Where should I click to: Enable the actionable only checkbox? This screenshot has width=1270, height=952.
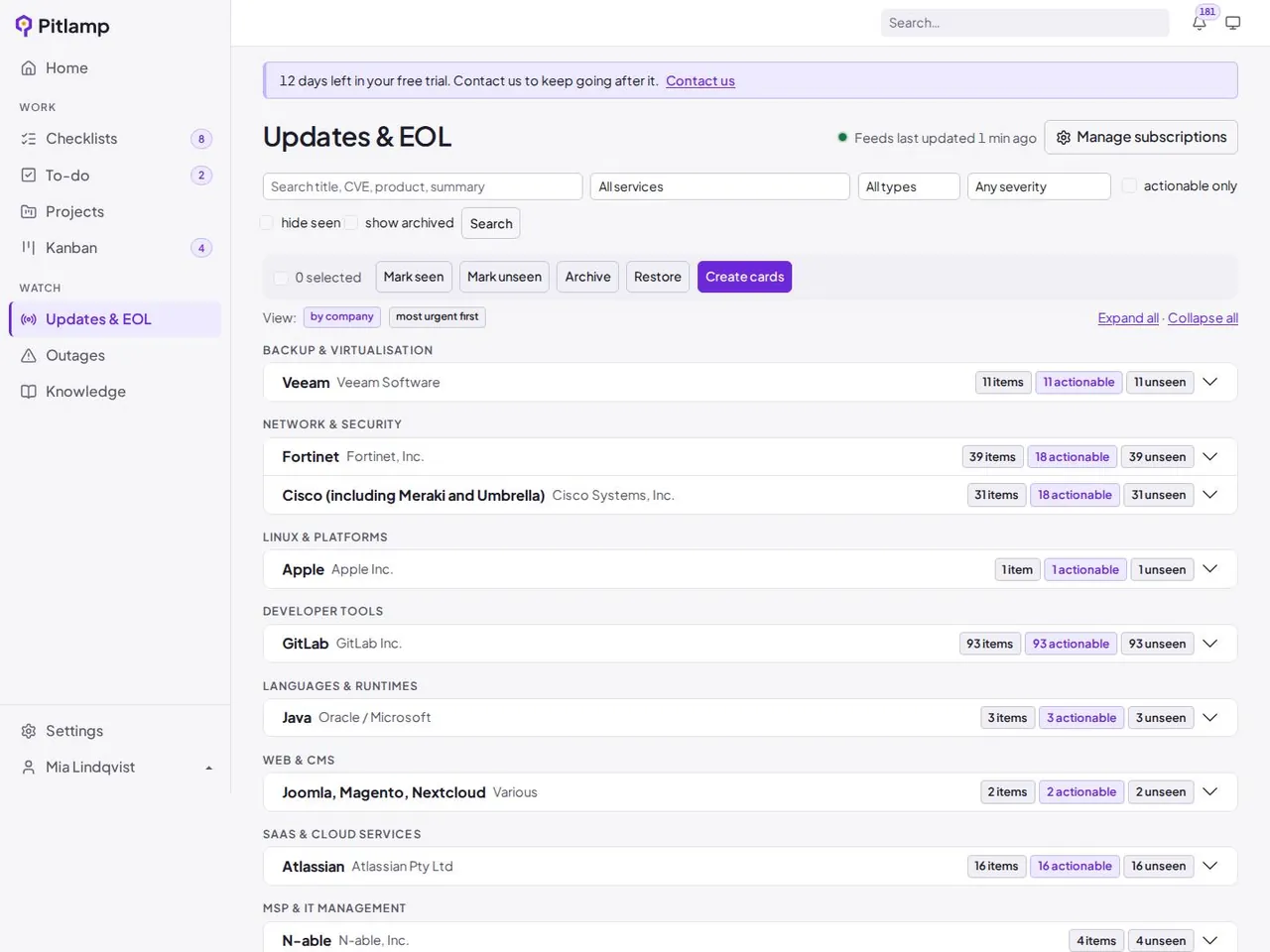pos(1129,185)
